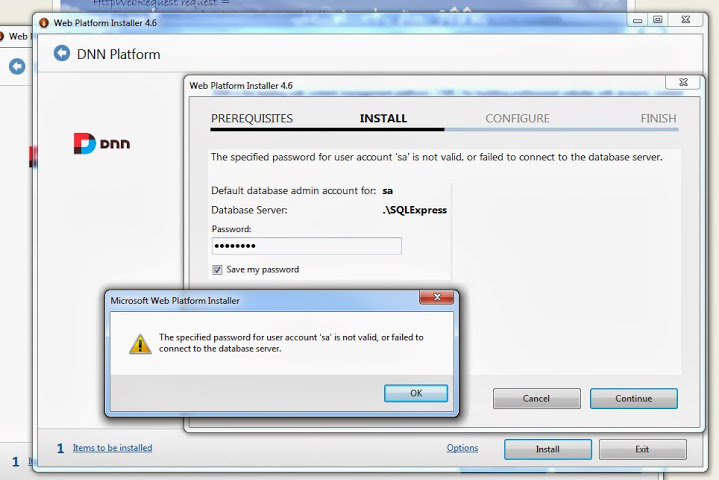Viewport: 719px width, 480px height.
Task: Open the Items to be installed link
Action: (x=112, y=448)
